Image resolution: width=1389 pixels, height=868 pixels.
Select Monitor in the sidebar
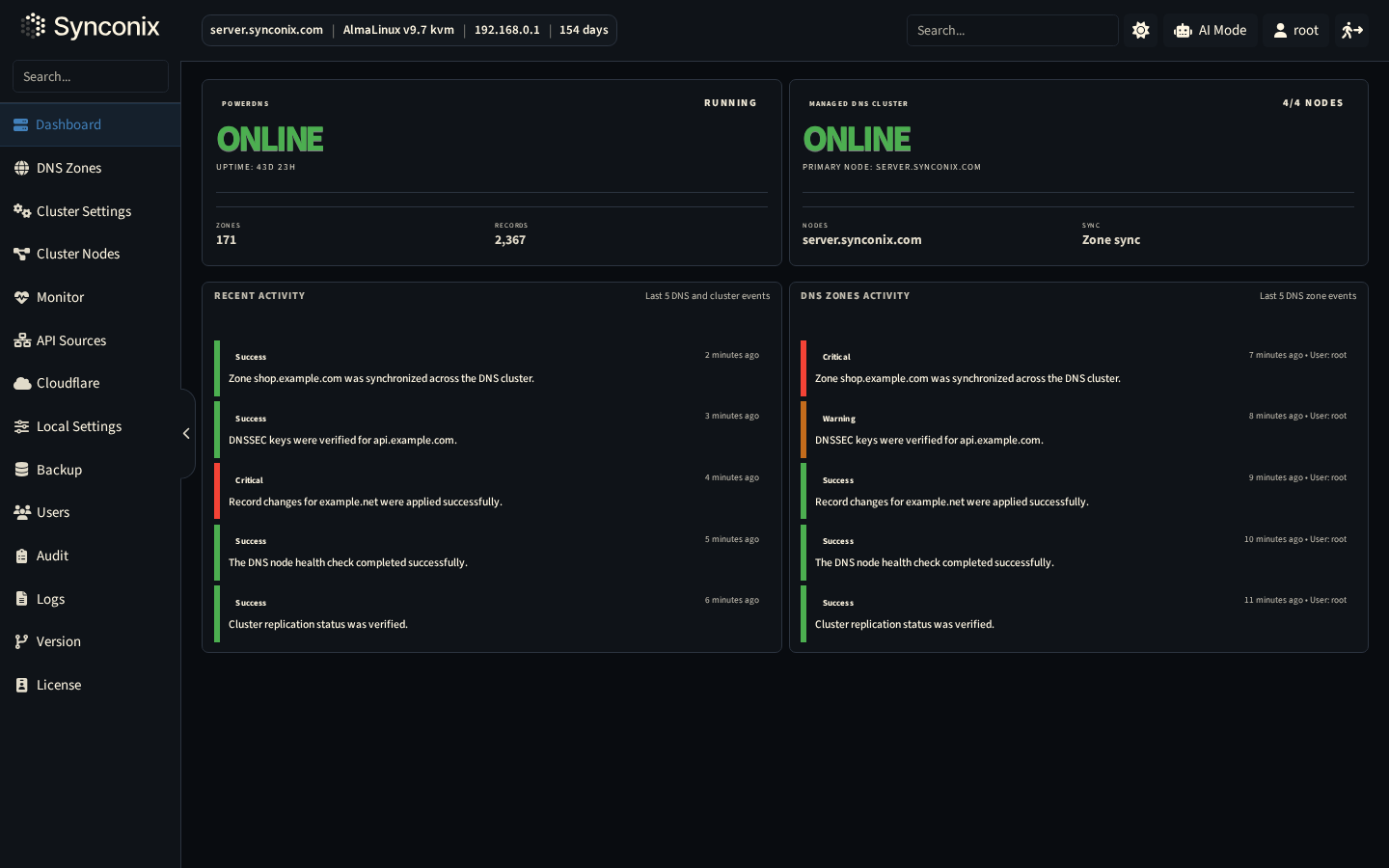coord(90,297)
